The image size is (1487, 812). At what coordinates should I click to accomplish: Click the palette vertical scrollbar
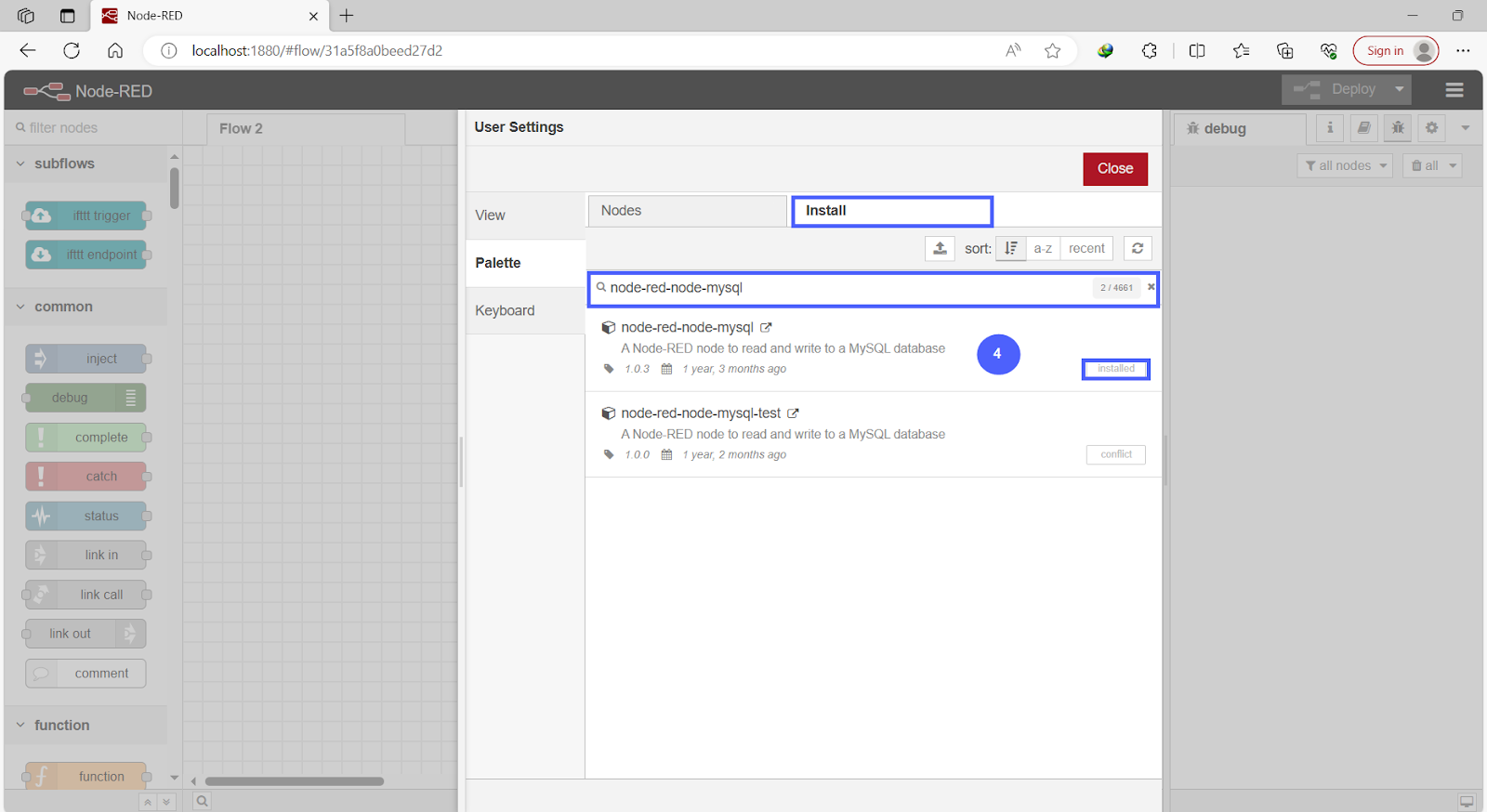click(x=174, y=188)
